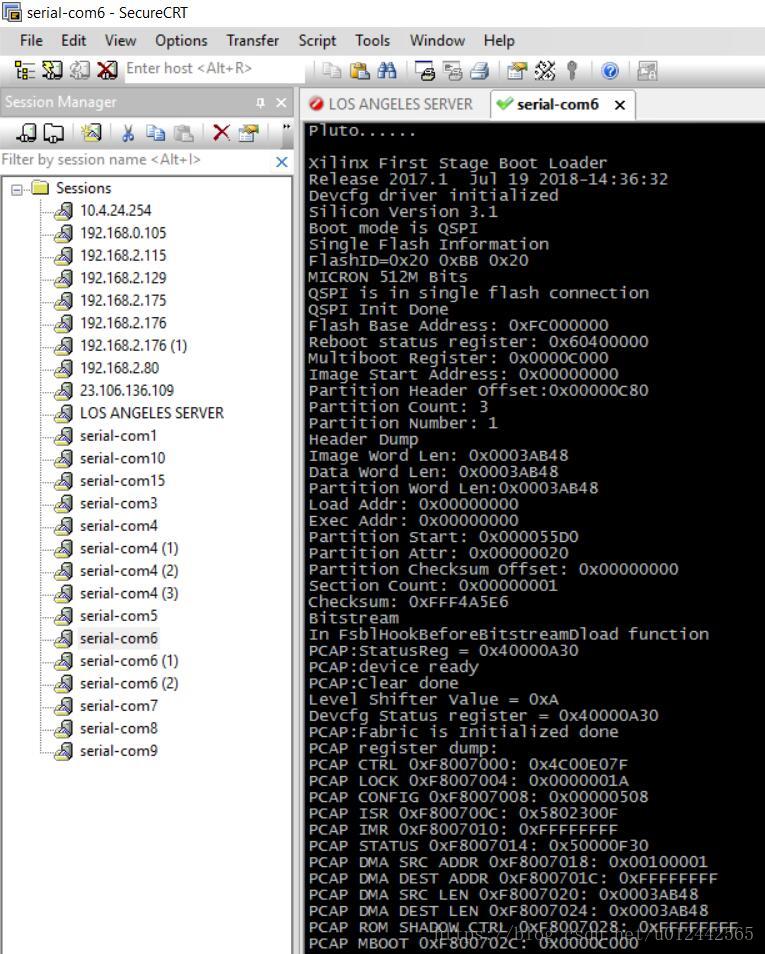This screenshot has height=954, width=765.
Task: Select session 23.106.136.109
Action: click(127, 391)
